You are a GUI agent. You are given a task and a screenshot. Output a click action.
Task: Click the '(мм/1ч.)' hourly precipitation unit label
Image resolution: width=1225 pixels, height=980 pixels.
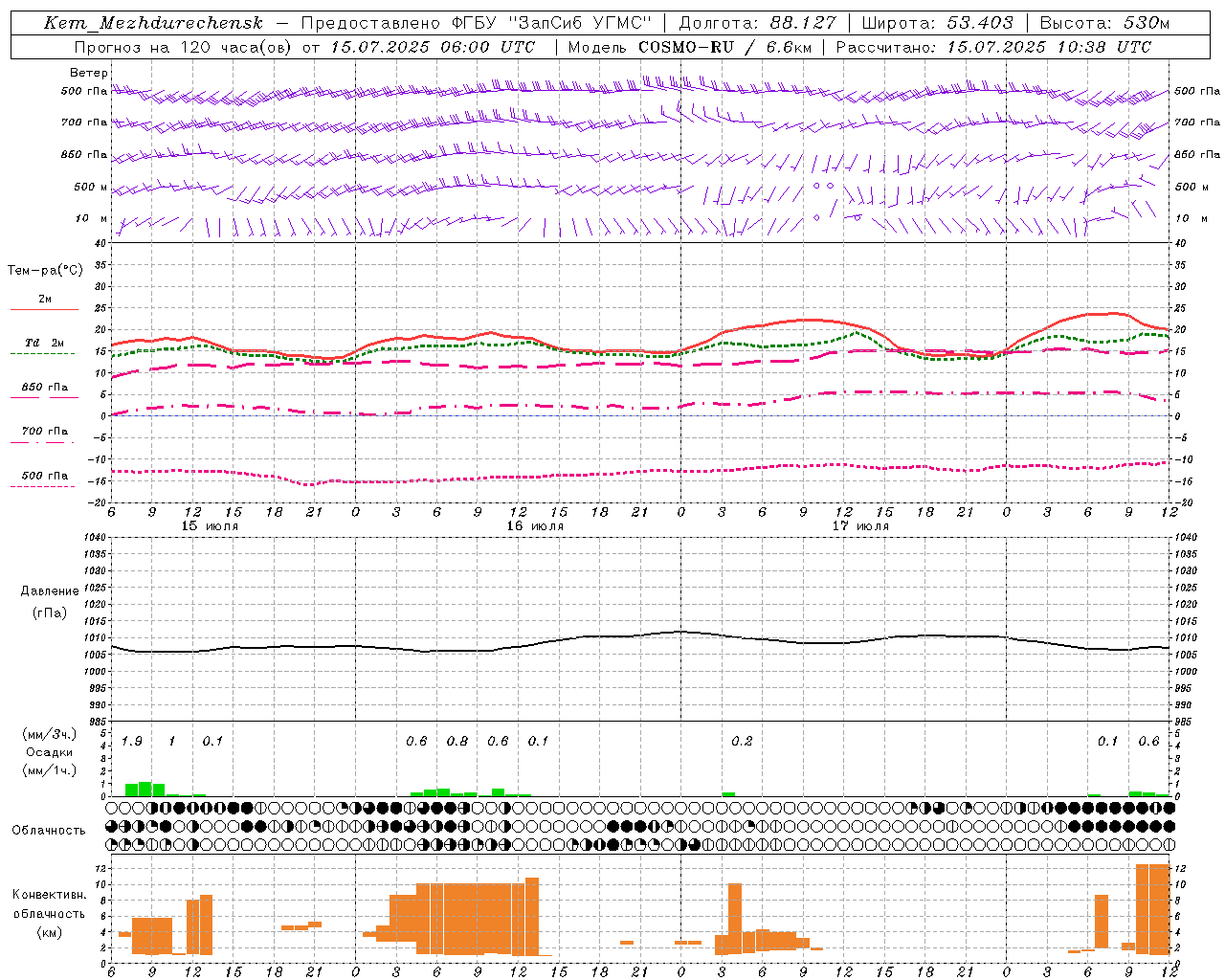49,770
